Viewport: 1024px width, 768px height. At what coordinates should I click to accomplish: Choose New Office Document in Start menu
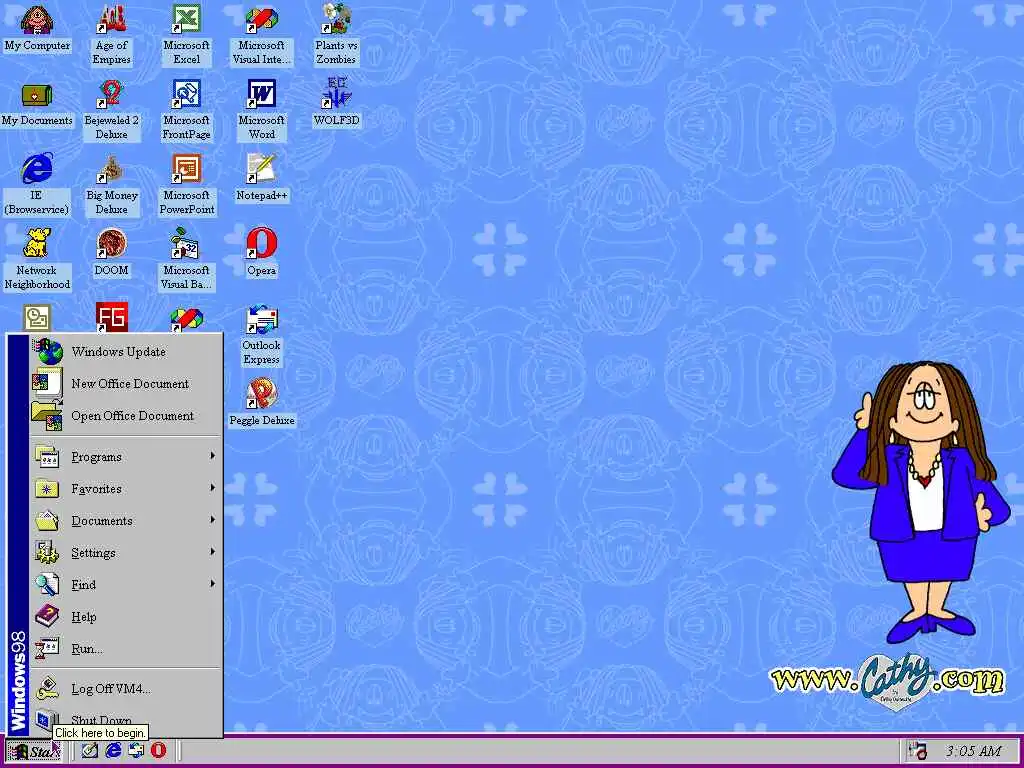126,383
